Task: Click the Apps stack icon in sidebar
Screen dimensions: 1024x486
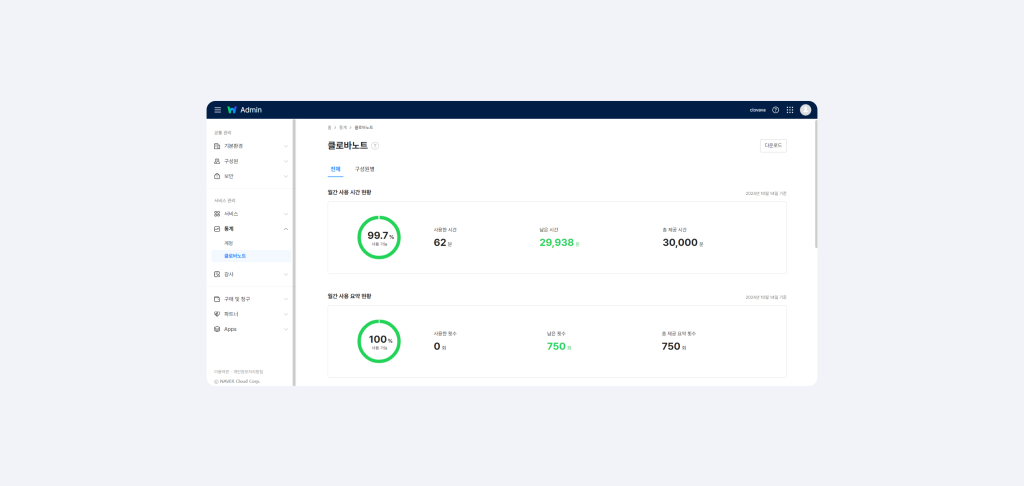Action: pyautogui.click(x=217, y=329)
